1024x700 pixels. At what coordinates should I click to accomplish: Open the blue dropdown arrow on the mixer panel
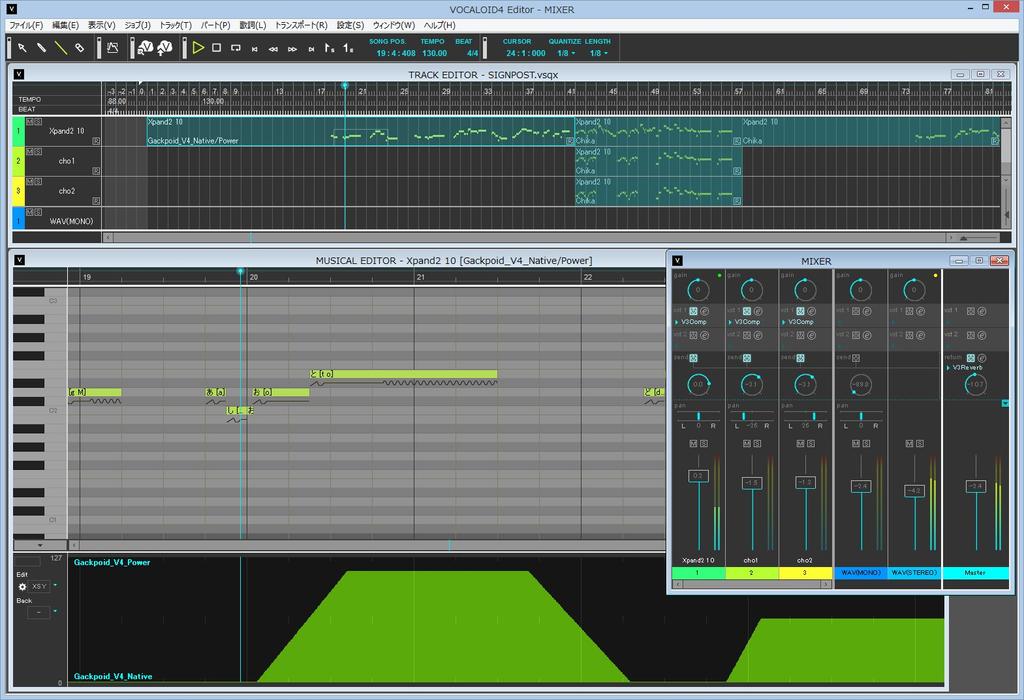click(x=1005, y=403)
